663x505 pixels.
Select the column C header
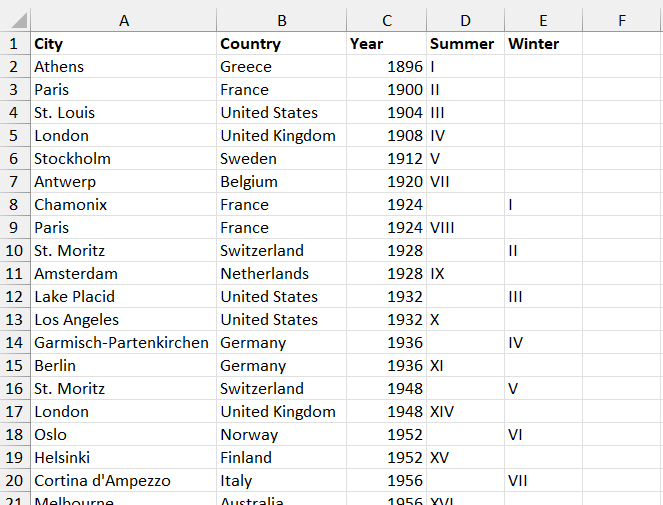click(386, 20)
